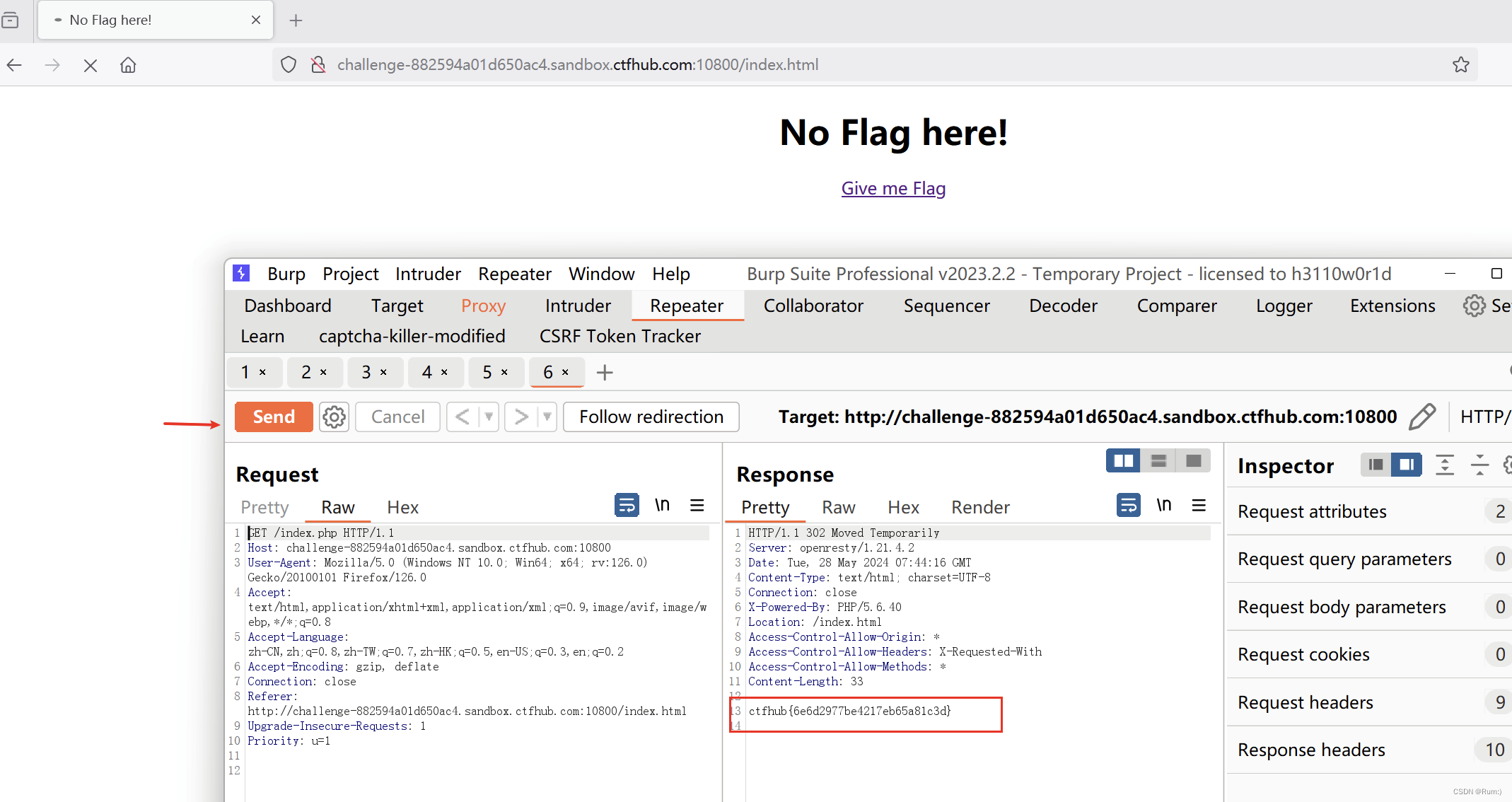The height and width of the screenshot is (802, 1512).
Task: Expand Request headers section
Action: coord(1369,702)
